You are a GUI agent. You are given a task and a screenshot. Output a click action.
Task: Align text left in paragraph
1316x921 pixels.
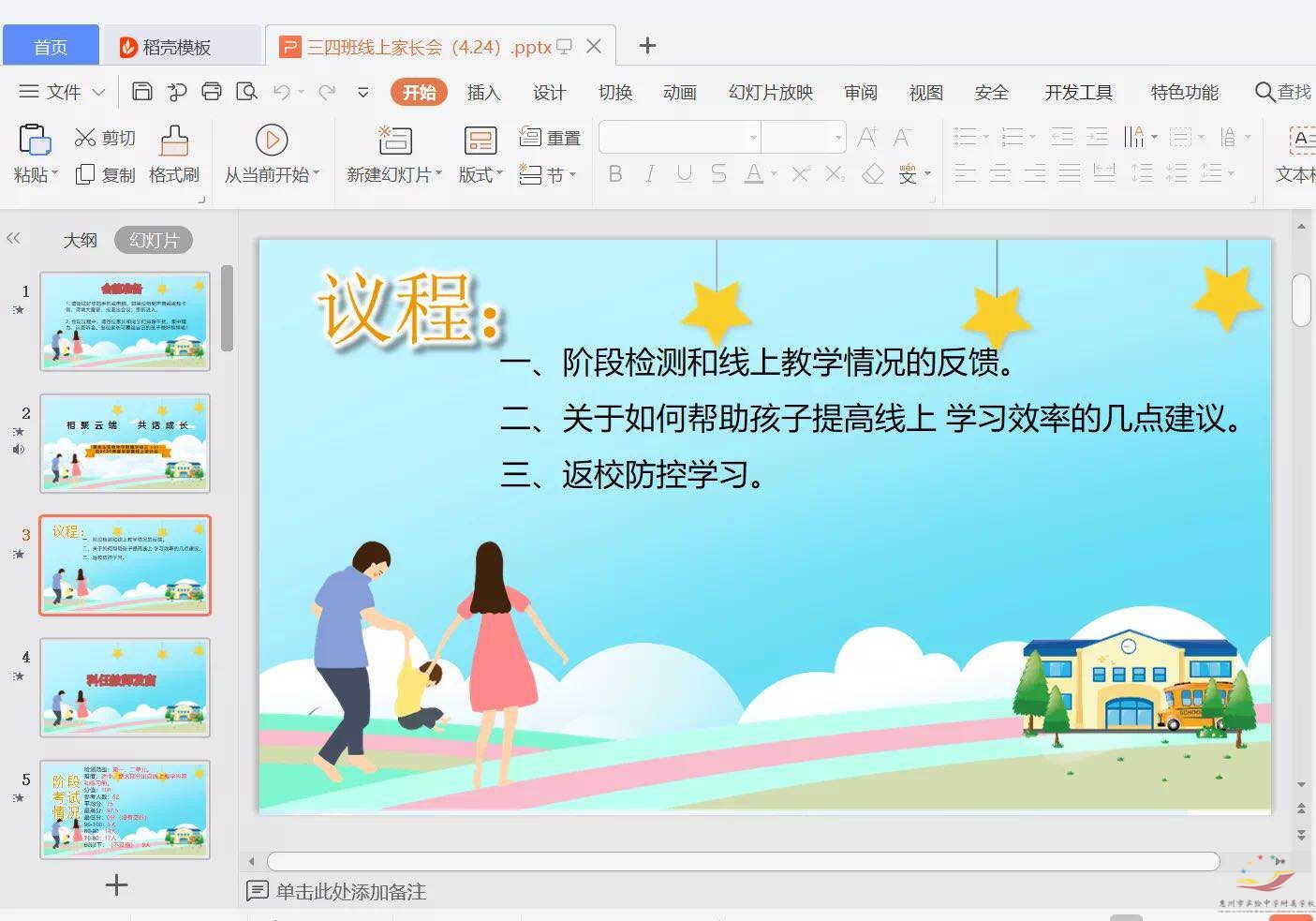click(x=966, y=173)
